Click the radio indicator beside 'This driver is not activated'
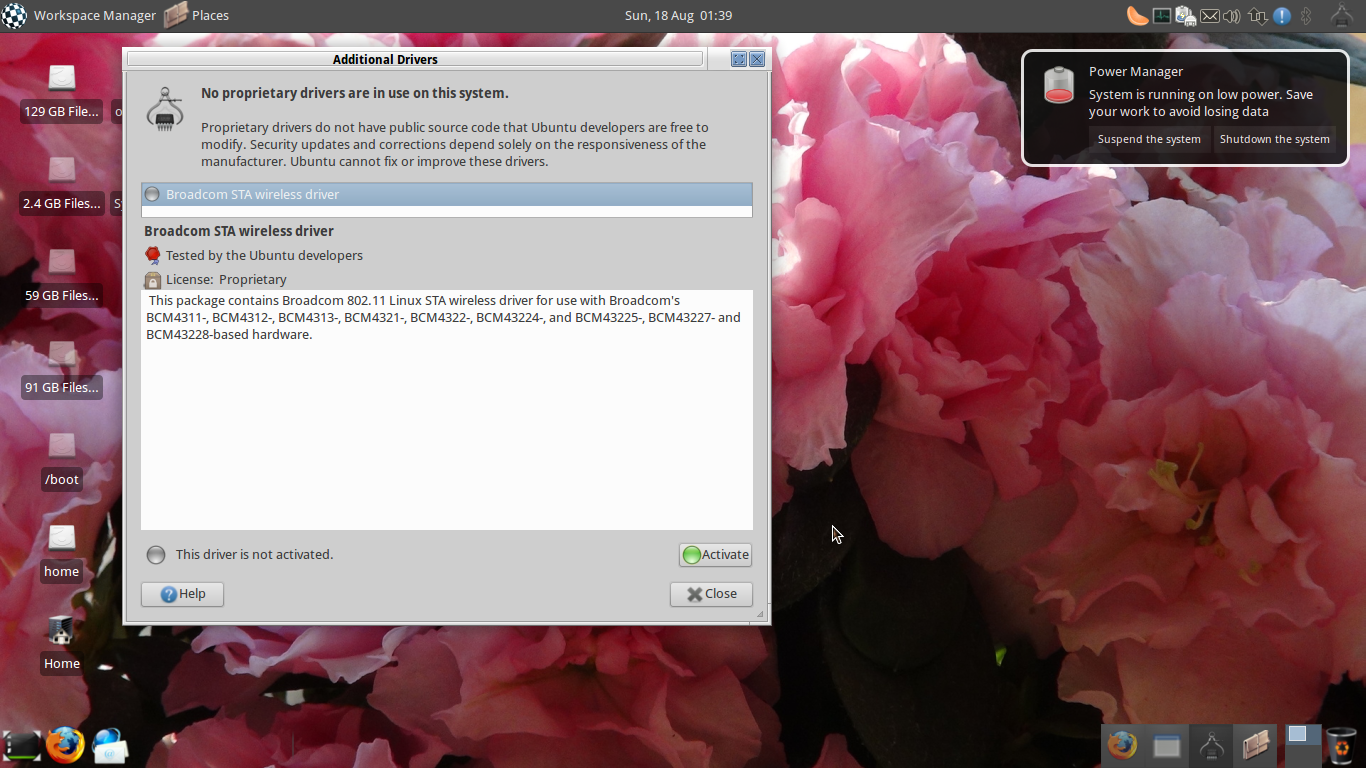Viewport: 1366px width, 768px height. (156, 554)
